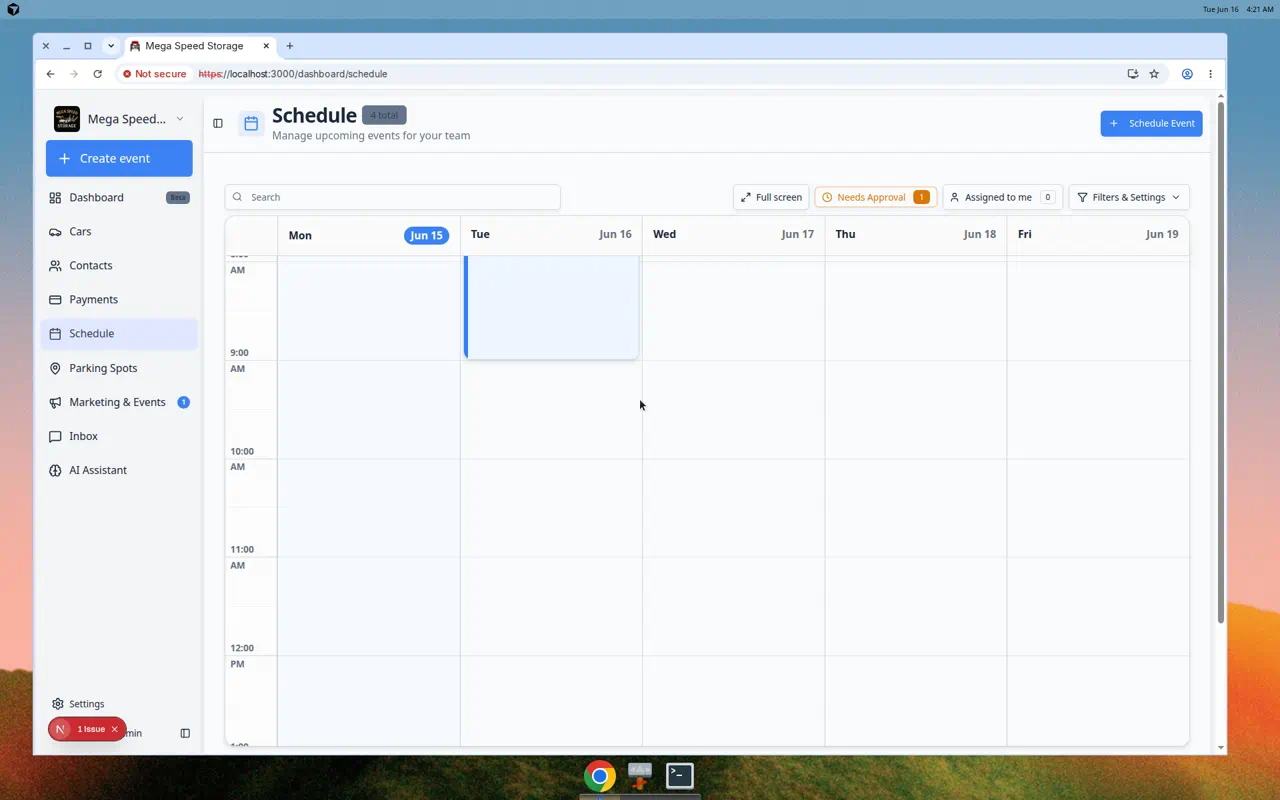
Task: Reload the page in Chrome
Action: click(x=97, y=74)
